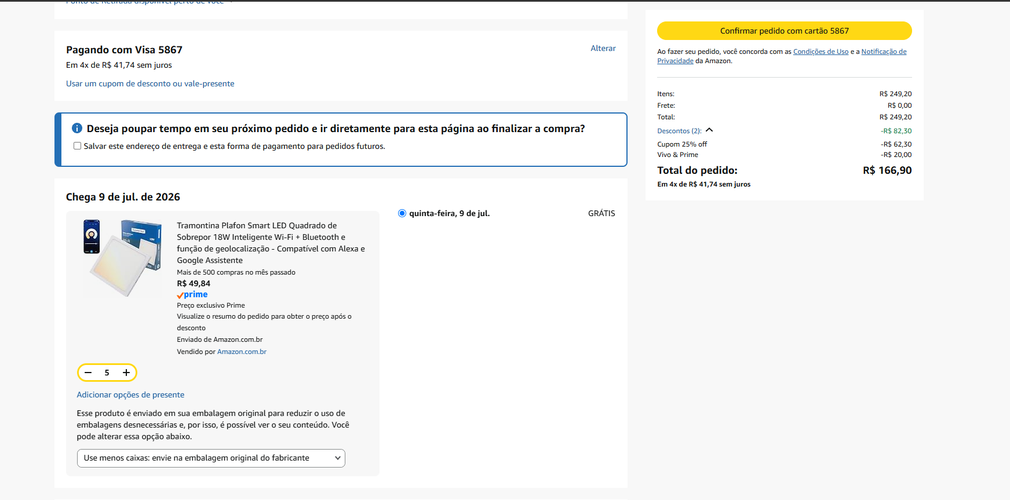The width and height of the screenshot is (1010, 500).
Task: Toggle the Descontos (2) expander
Action: point(679,131)
